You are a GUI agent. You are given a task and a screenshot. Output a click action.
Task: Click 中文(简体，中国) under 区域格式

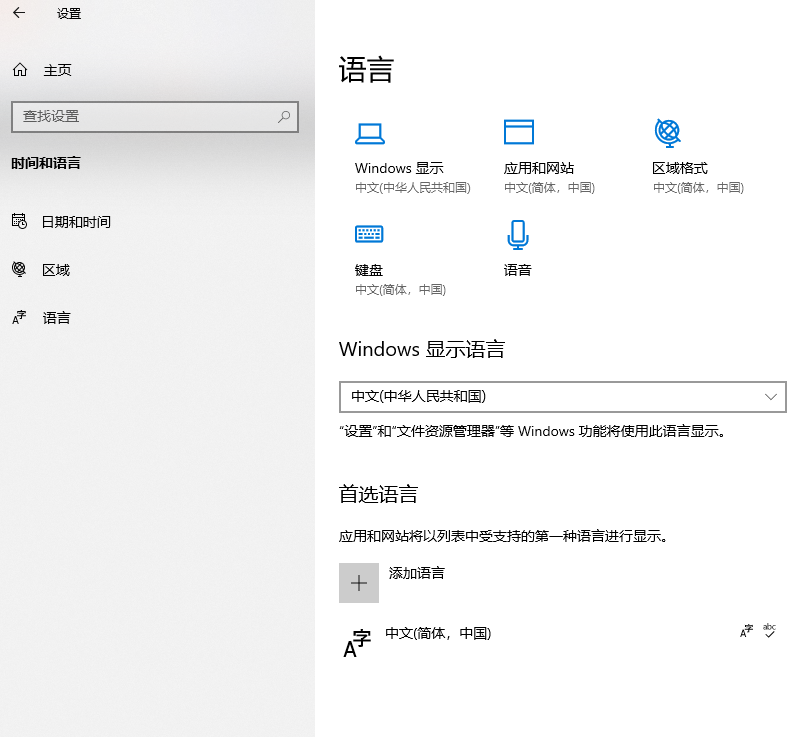pos(698,188)
